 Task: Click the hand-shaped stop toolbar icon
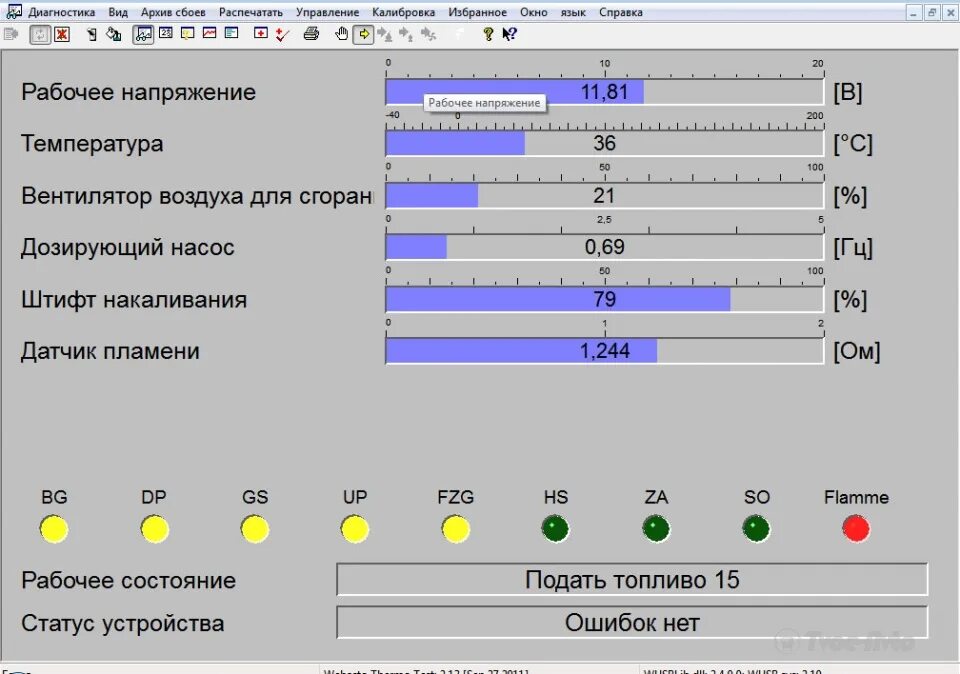(340, 34)
